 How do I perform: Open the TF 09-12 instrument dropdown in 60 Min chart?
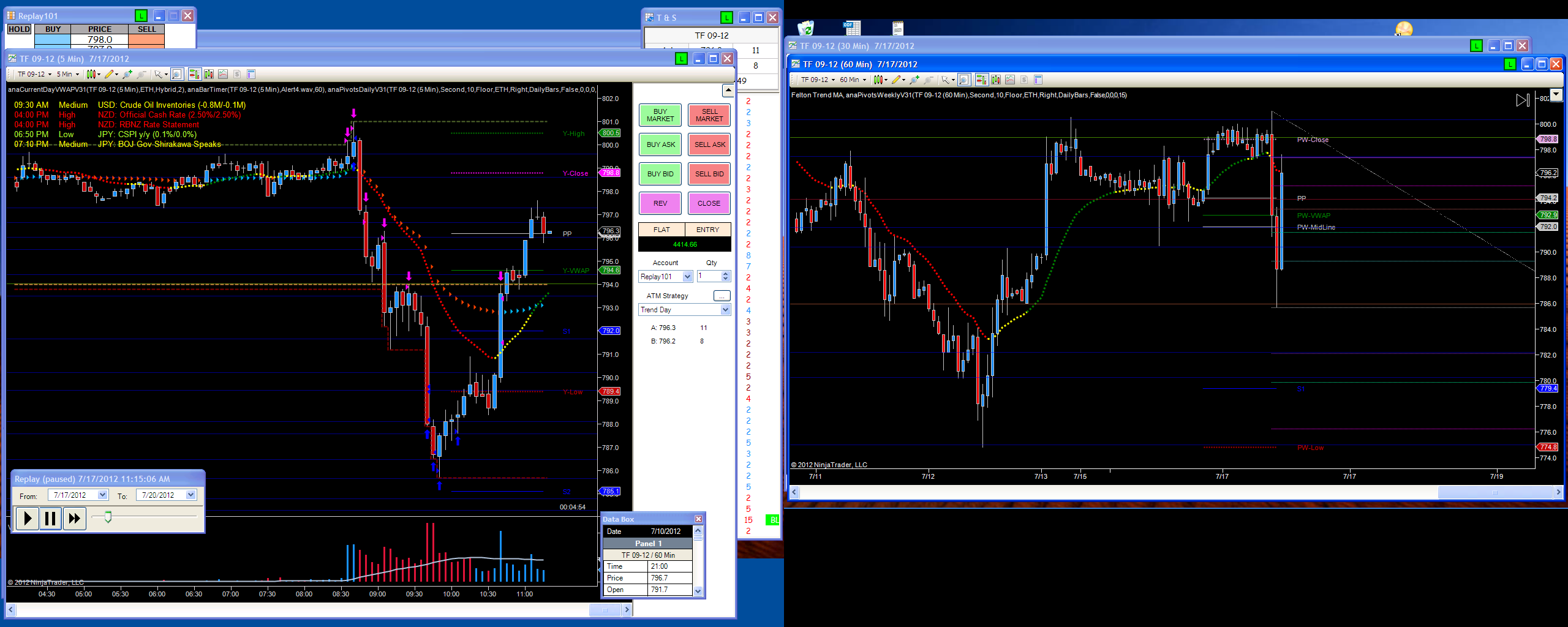coord(818,80)
